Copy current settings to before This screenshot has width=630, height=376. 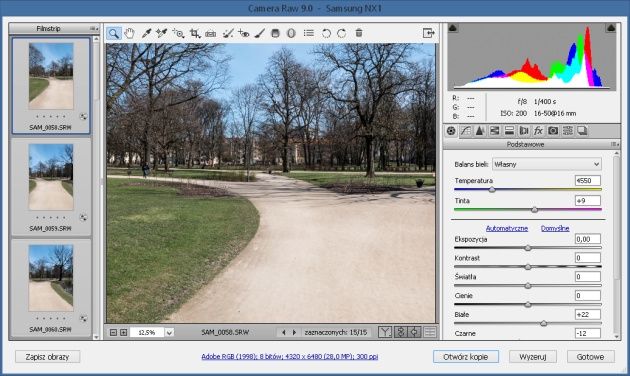point(415,332)
